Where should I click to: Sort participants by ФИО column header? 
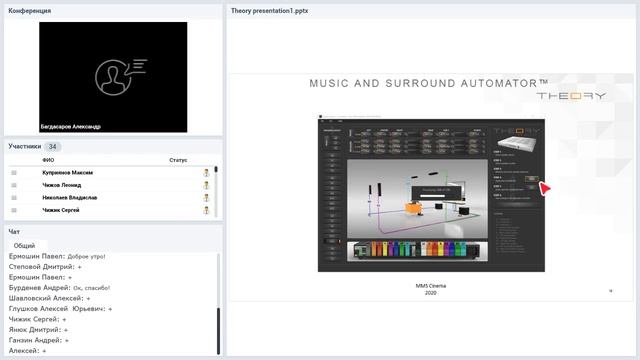point(48,160)
